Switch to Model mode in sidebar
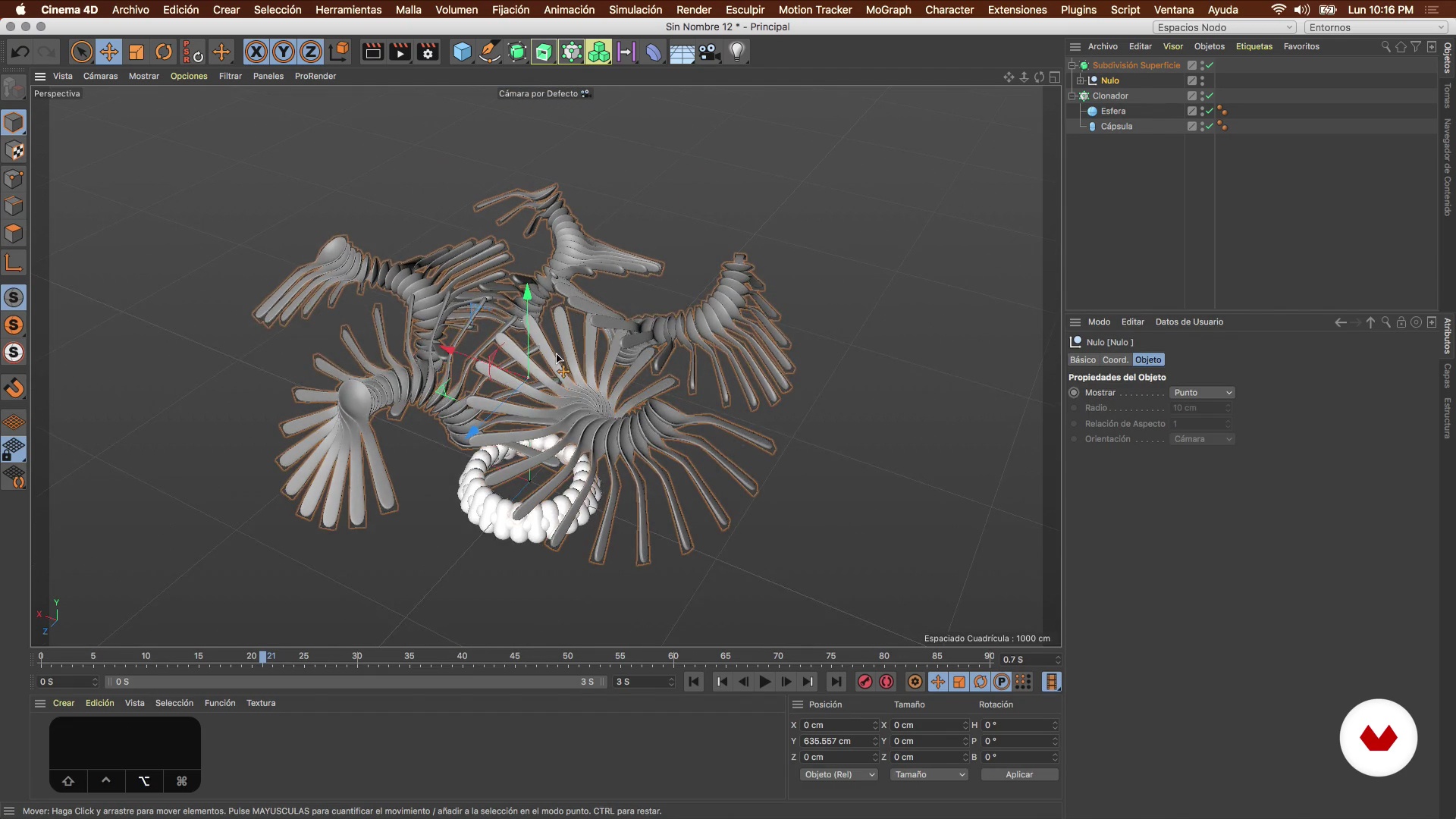 click(14, 123)
